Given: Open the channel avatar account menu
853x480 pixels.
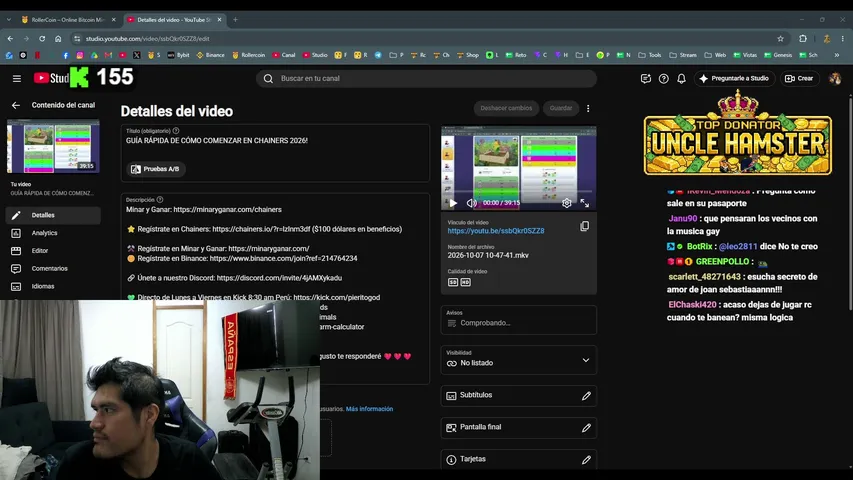Looking at the screenshot, I should click(835, 78).
